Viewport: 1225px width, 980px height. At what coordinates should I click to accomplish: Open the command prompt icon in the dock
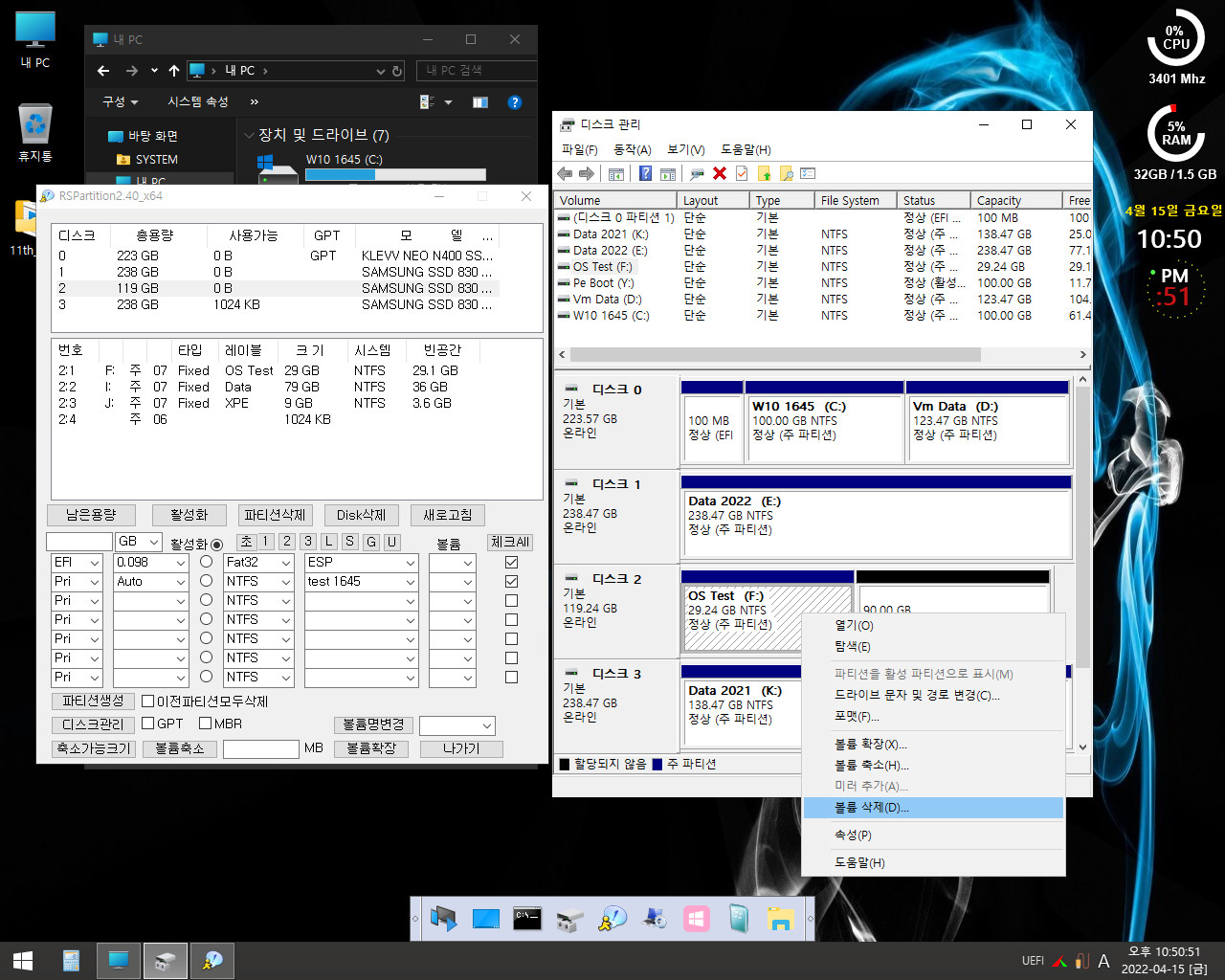pyautogui.click(x=527, y=919)
